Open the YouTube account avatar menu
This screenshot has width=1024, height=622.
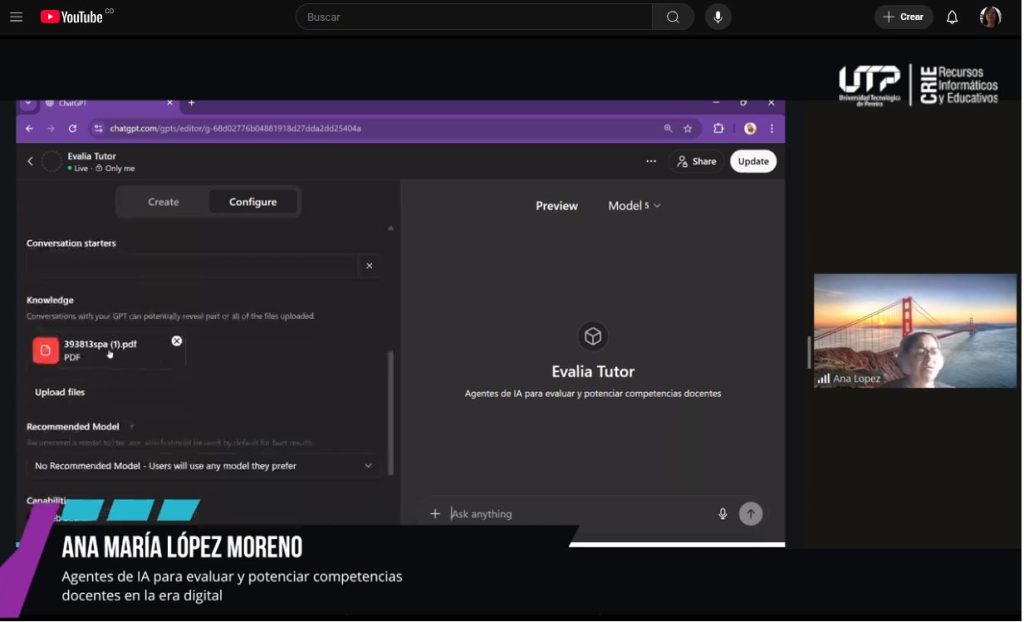click(990, 17)
